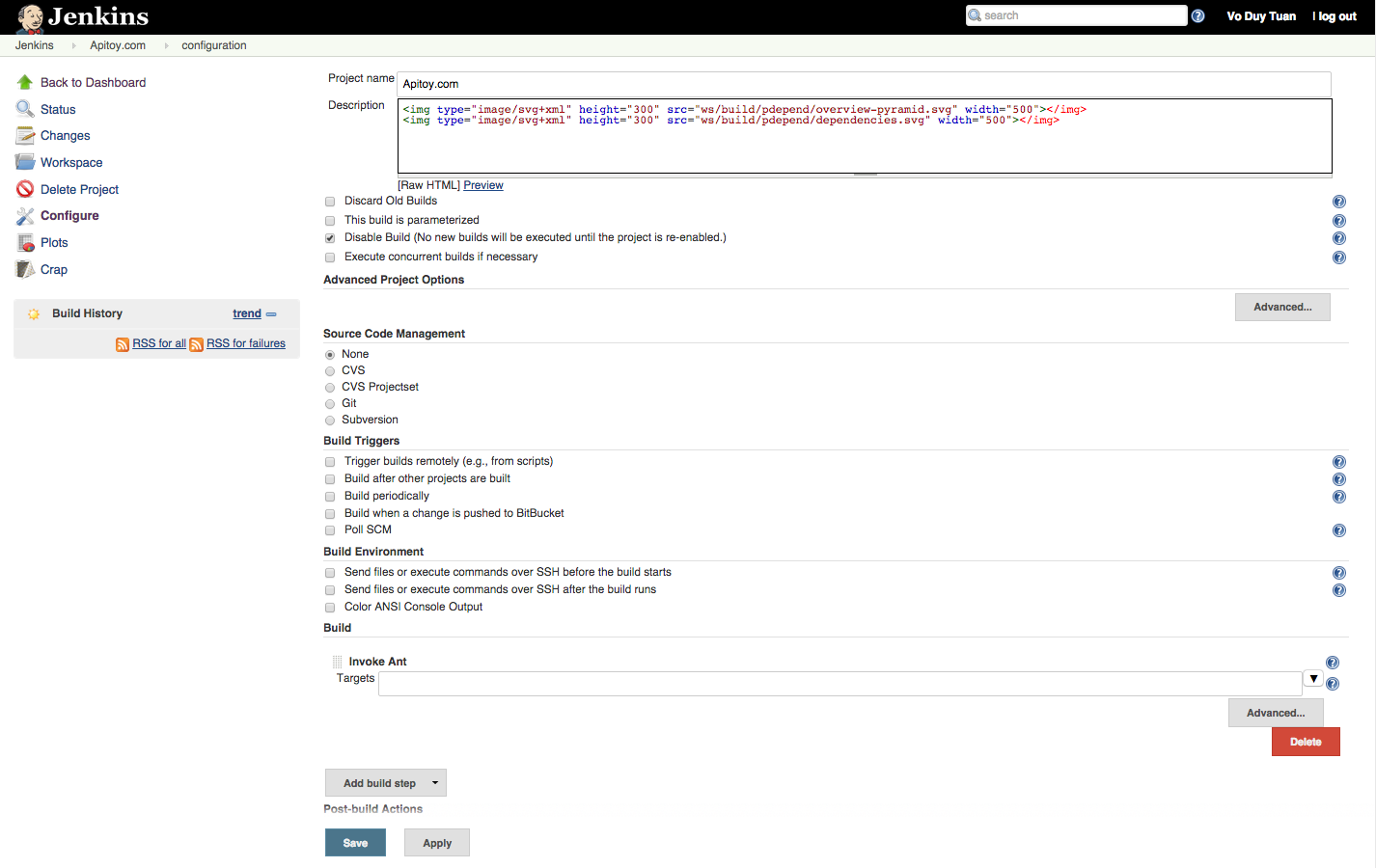Uncheck the Disable Build checkbox

tap(330, 238)
